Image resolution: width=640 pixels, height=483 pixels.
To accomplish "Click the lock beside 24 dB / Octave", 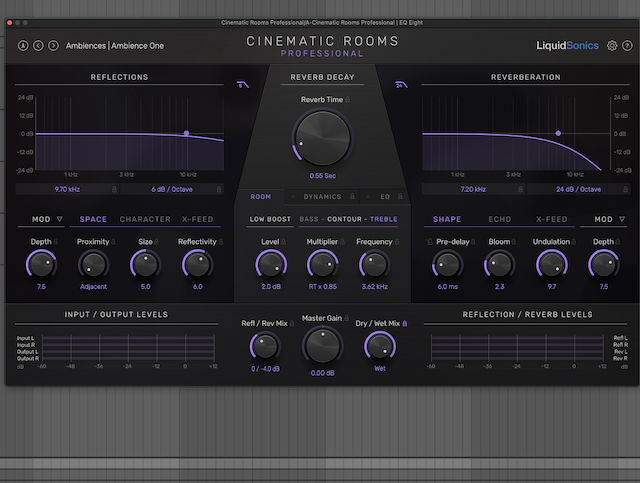I will click(x=625, y=189).
